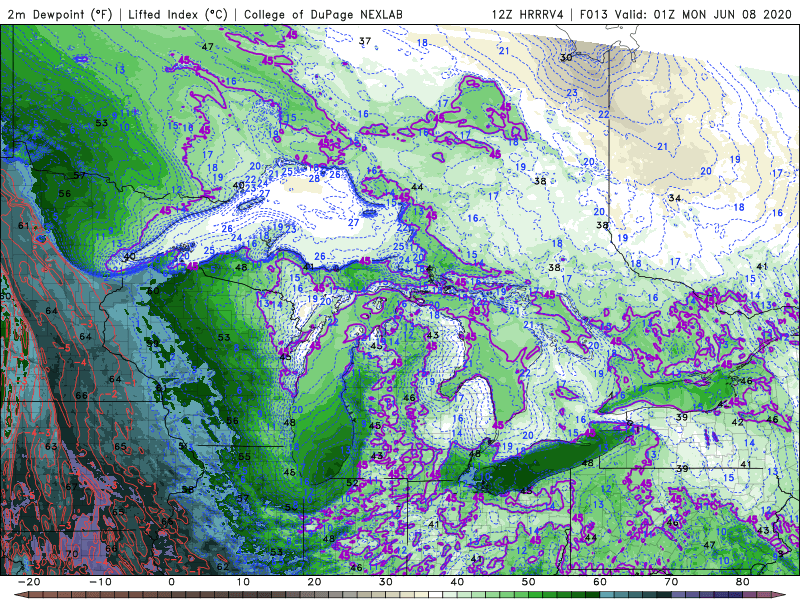Click the '12Z HRRRV4' model run label
Image resolution: width=800 pixels, height=600 pixels.
click(528, 14)
